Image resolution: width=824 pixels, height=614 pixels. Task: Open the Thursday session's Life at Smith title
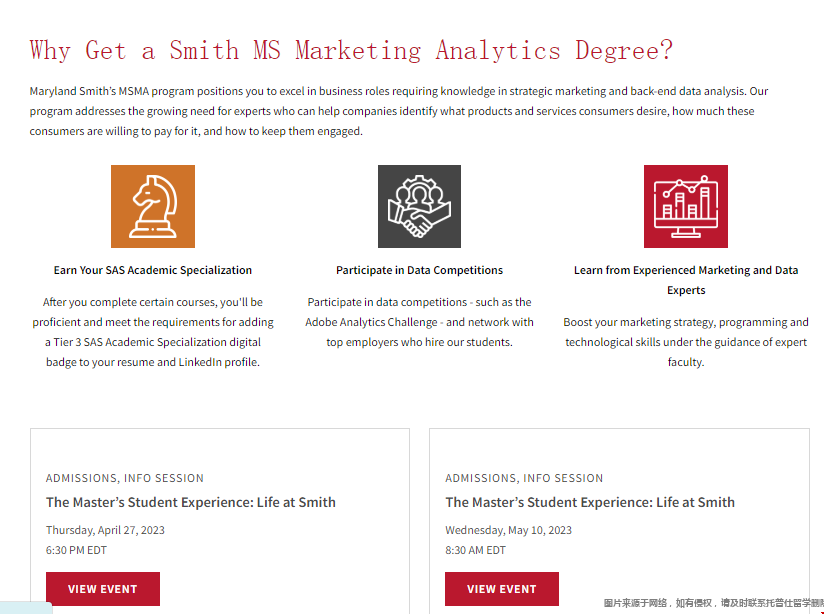pyautogui.click(x=190, y=502)
